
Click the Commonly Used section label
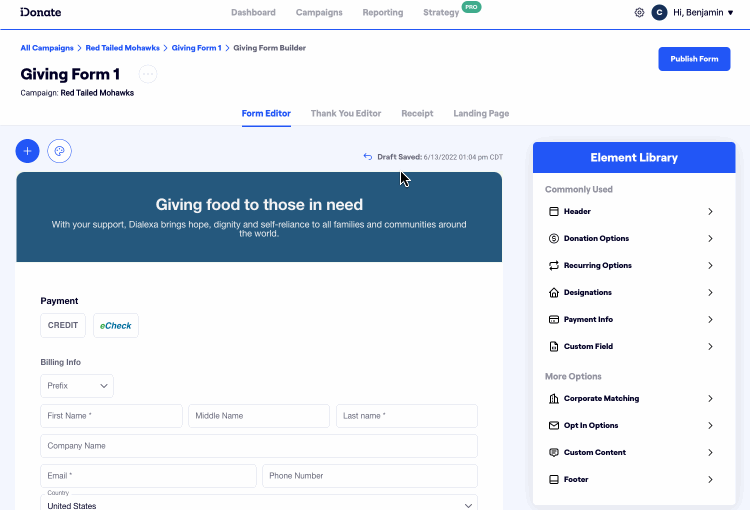[579, 189]
